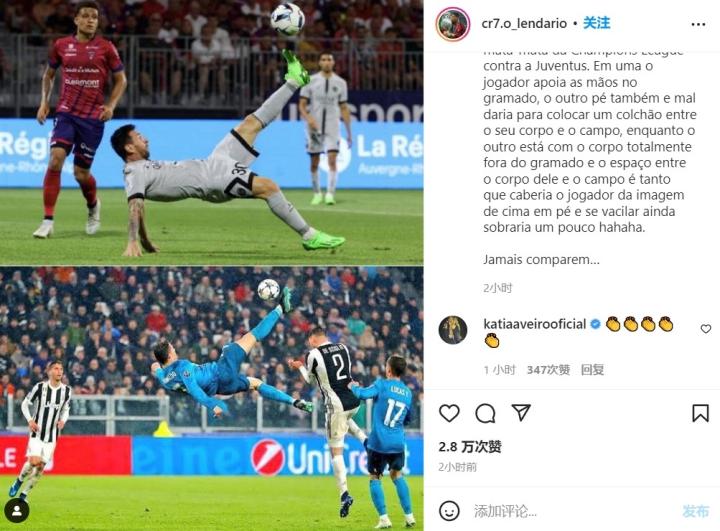Select the top bicycle kick photo

tap(211, 132)
